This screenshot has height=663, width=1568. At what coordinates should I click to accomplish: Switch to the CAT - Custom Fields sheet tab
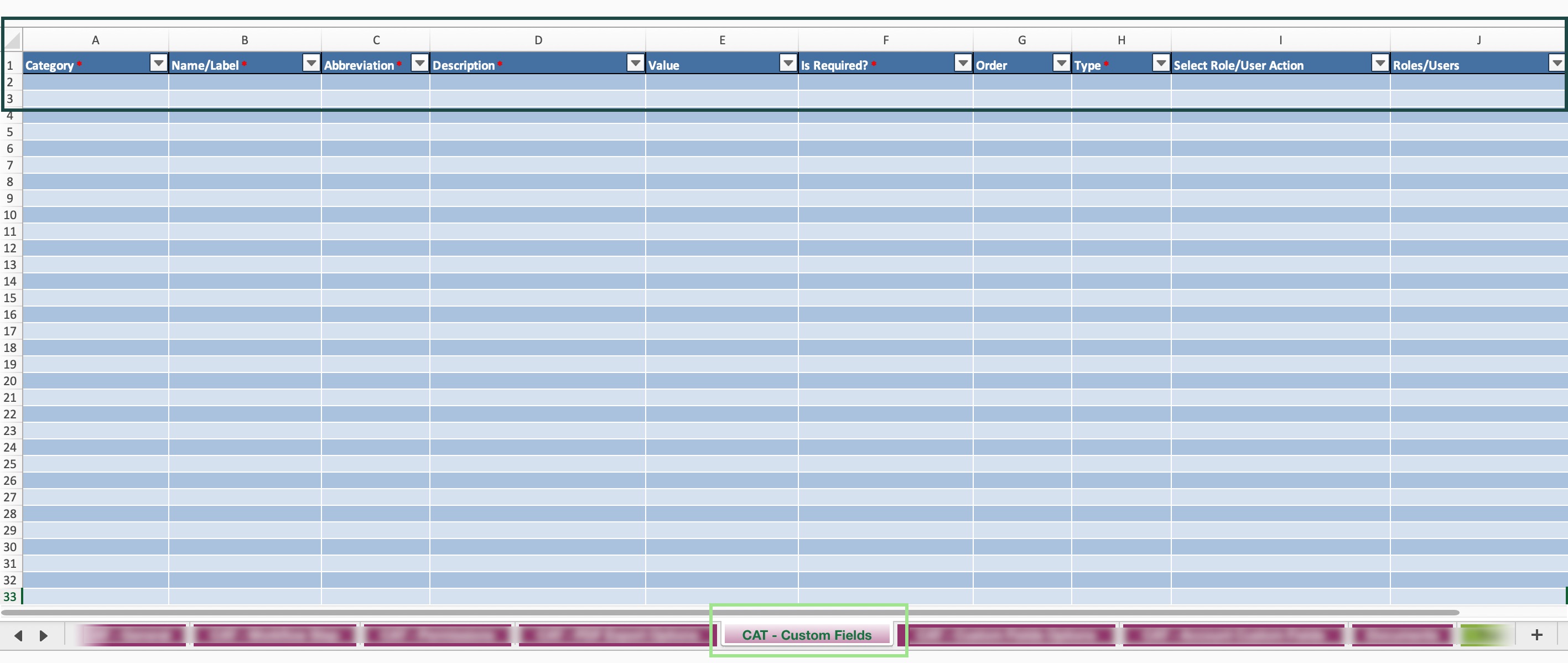point(807,635)
